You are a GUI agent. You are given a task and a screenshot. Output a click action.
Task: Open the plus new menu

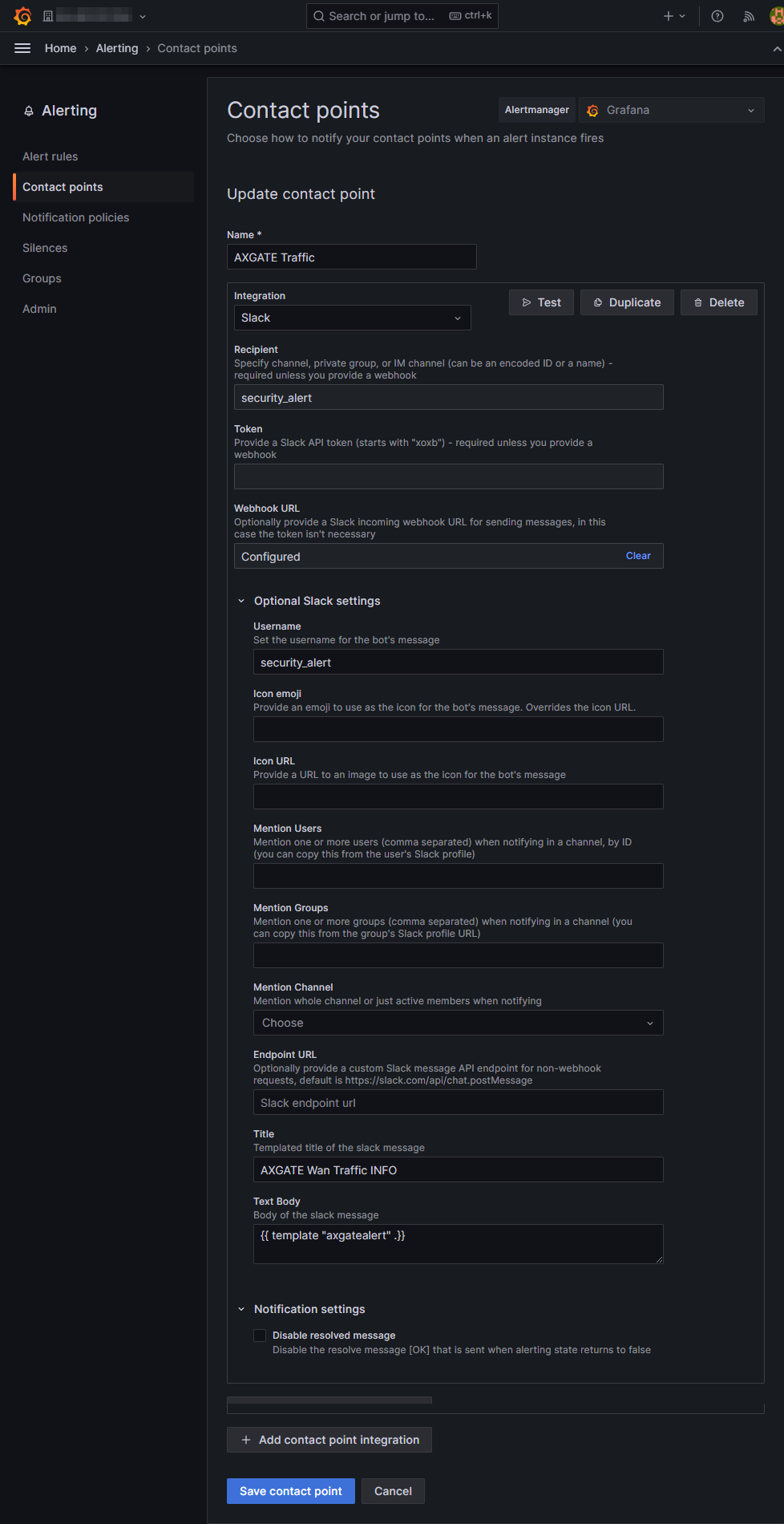click(674, 16)
